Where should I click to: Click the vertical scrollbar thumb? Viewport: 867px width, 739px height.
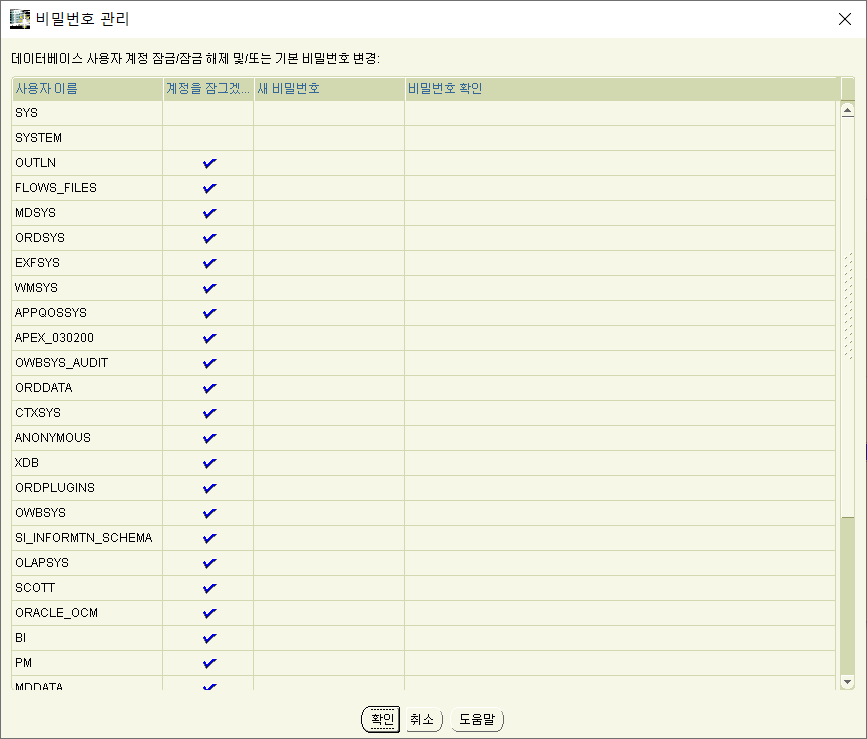(847, 317)
